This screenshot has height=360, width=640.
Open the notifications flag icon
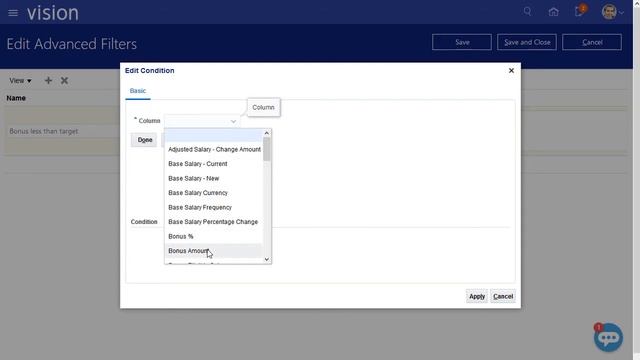(x=580, y=11)
